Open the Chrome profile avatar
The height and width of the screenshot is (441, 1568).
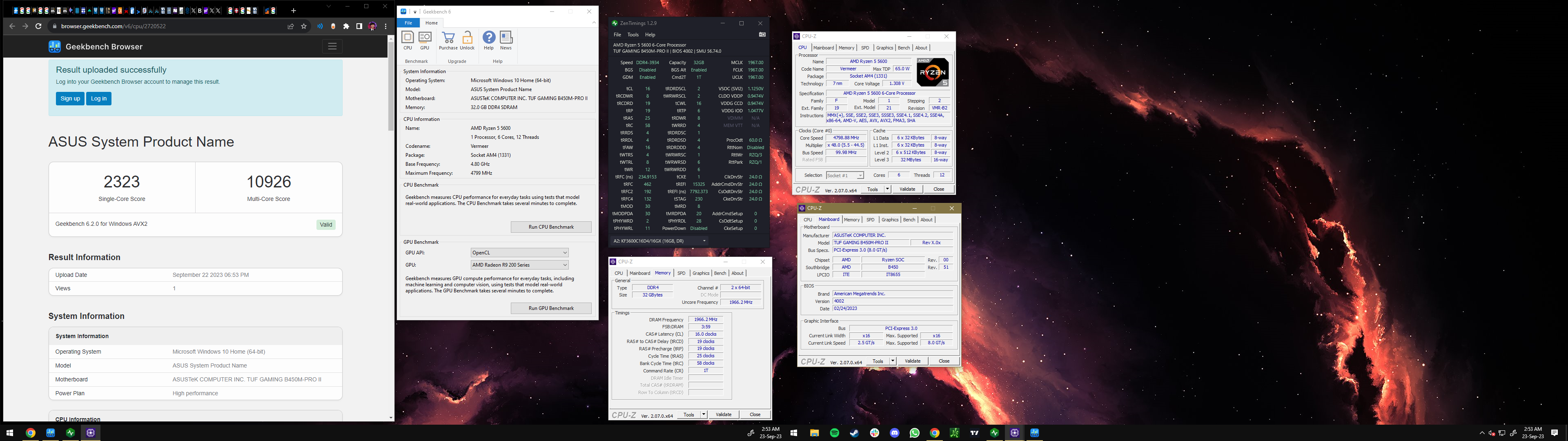tap(372, 26)
